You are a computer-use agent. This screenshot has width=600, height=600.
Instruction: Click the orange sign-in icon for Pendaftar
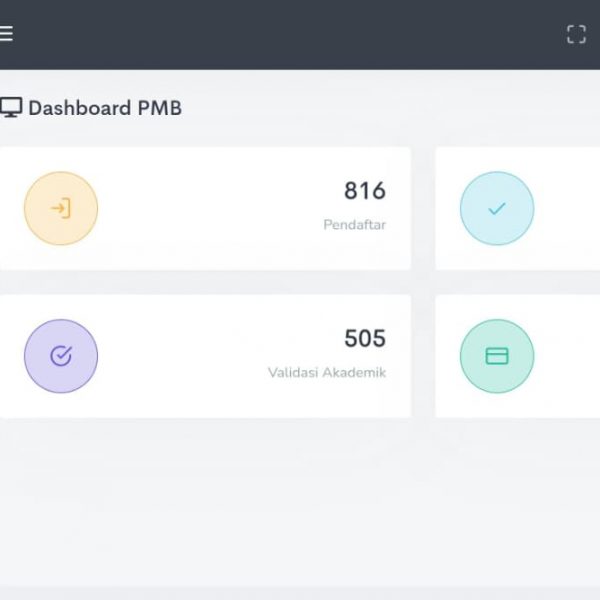click(x=61, y=208)
